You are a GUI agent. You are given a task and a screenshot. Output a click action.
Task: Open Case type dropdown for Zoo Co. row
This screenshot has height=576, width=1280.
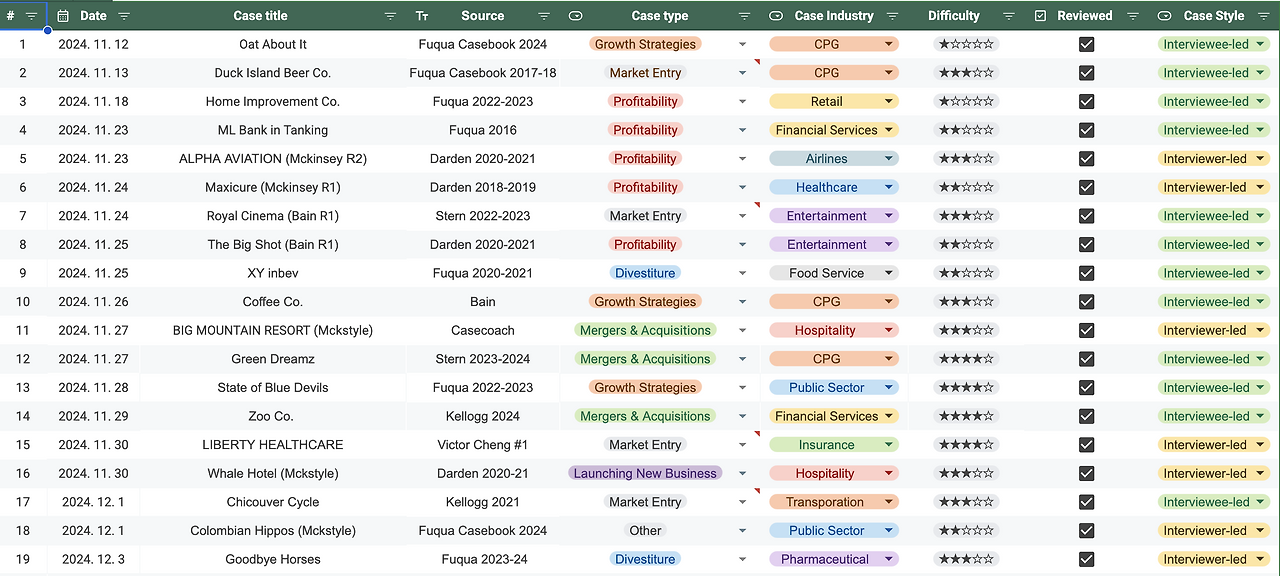742,417
